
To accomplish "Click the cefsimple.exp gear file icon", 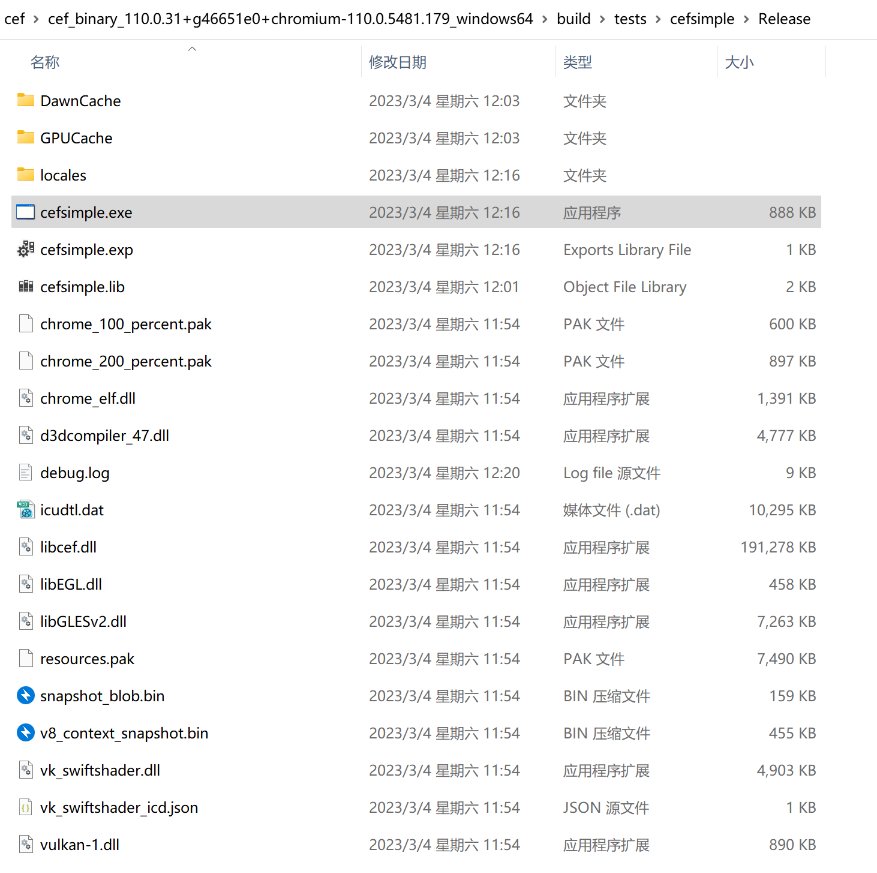I will click(26, 249).
